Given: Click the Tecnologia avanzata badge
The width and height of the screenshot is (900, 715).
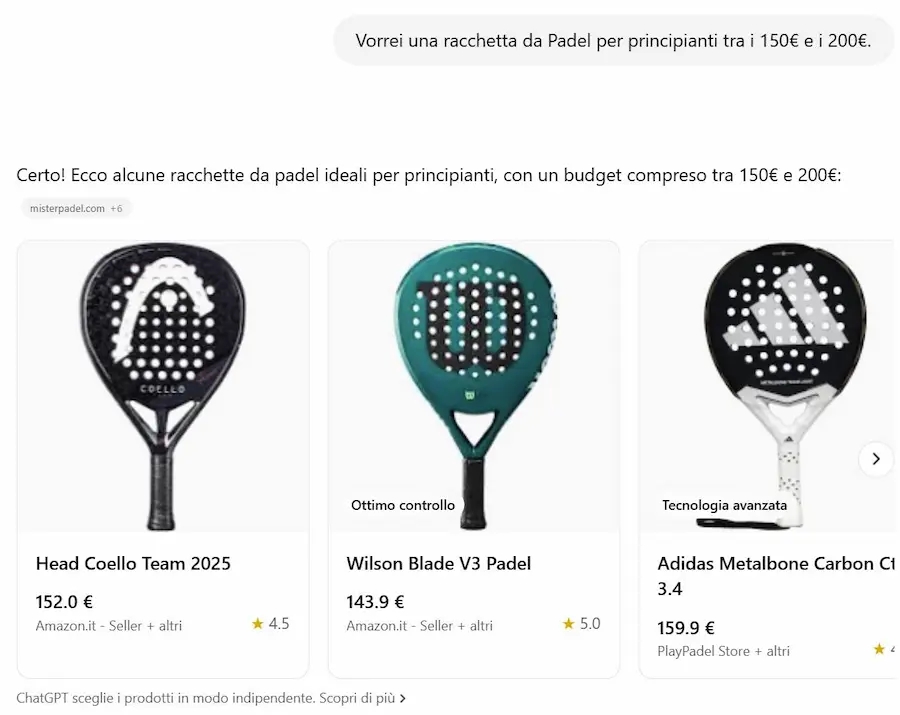Looking at the screenshot, I should tap(724, 505).
